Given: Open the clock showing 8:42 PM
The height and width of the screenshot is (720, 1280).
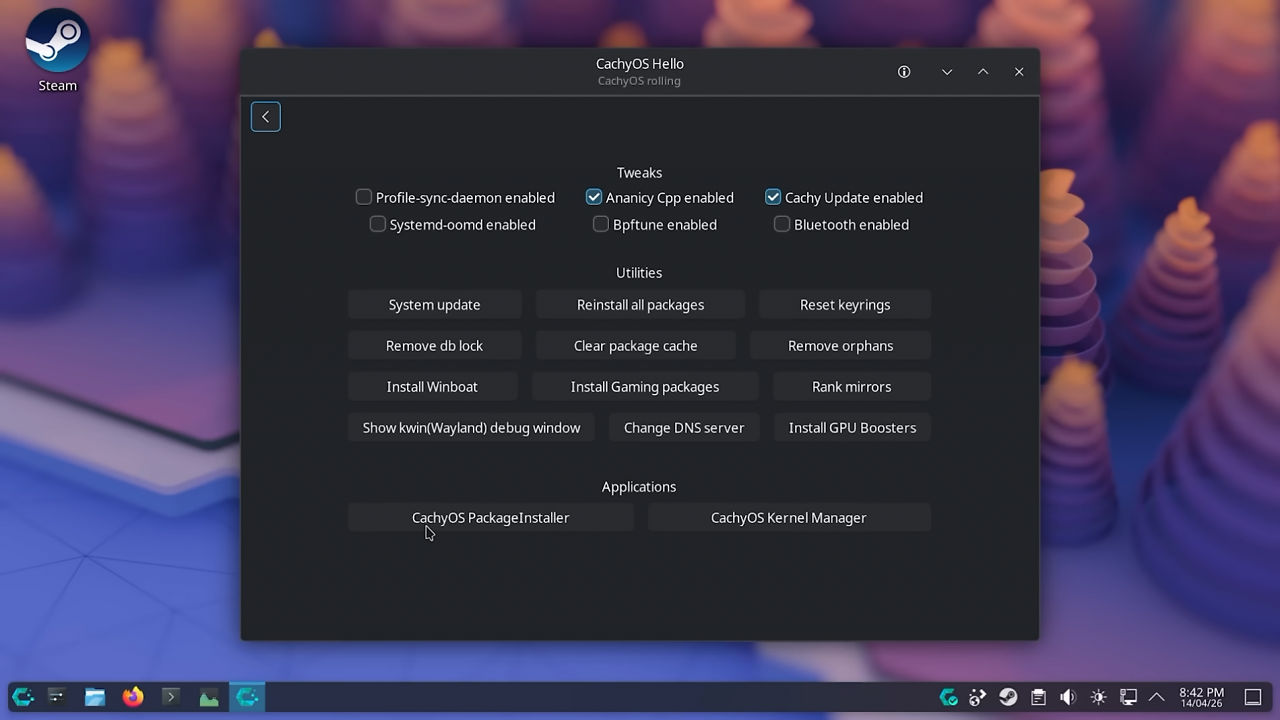Looking at the screenshot, I should click(1201, 697).
